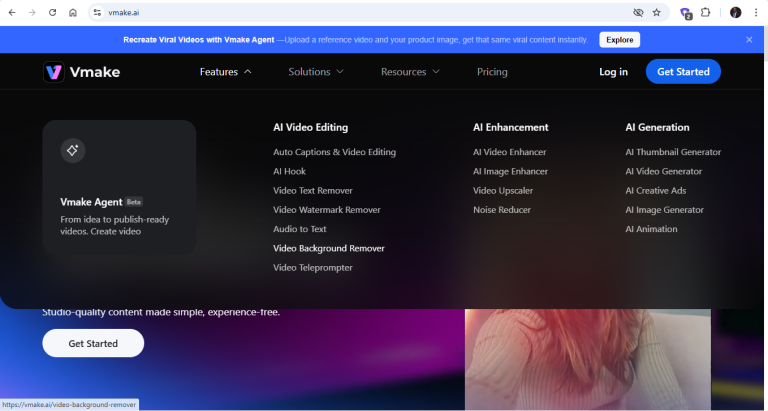The height and width of the screenshot is (411, 768).
Task: Open the Pricing page
Action: [x=492, y=72]
